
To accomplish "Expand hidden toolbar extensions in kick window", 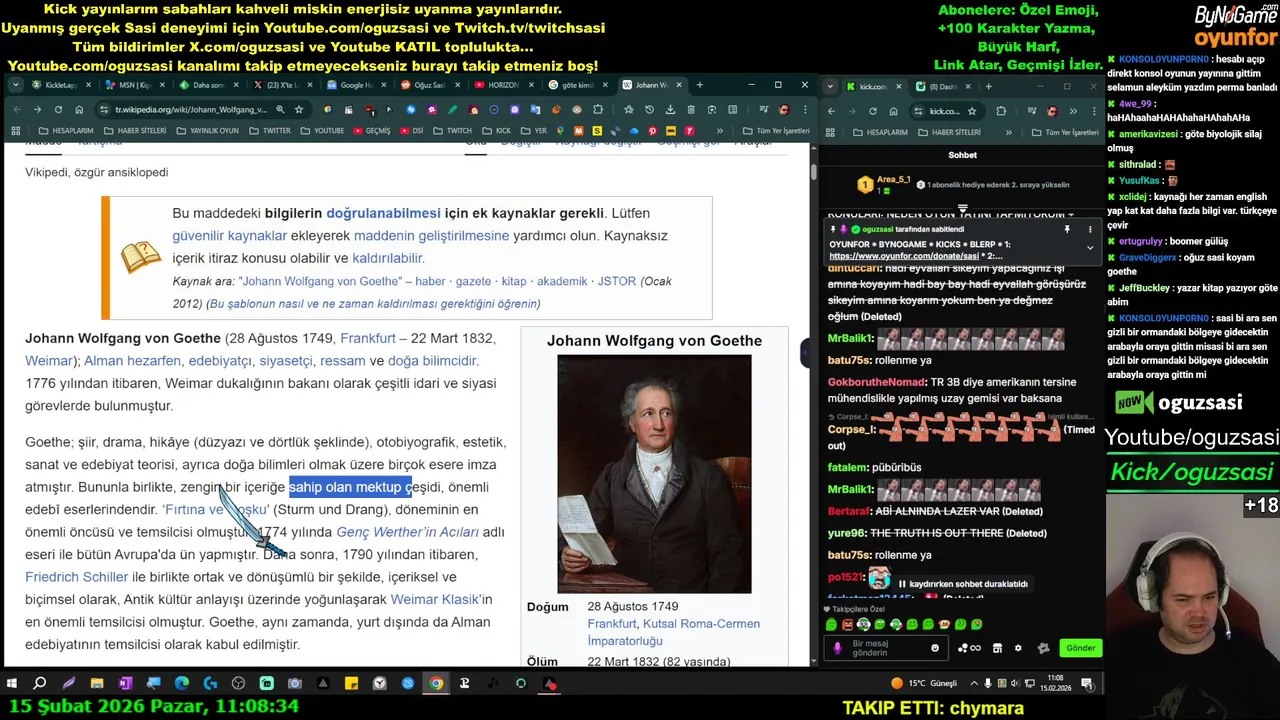I will (x=1073, y=111).
